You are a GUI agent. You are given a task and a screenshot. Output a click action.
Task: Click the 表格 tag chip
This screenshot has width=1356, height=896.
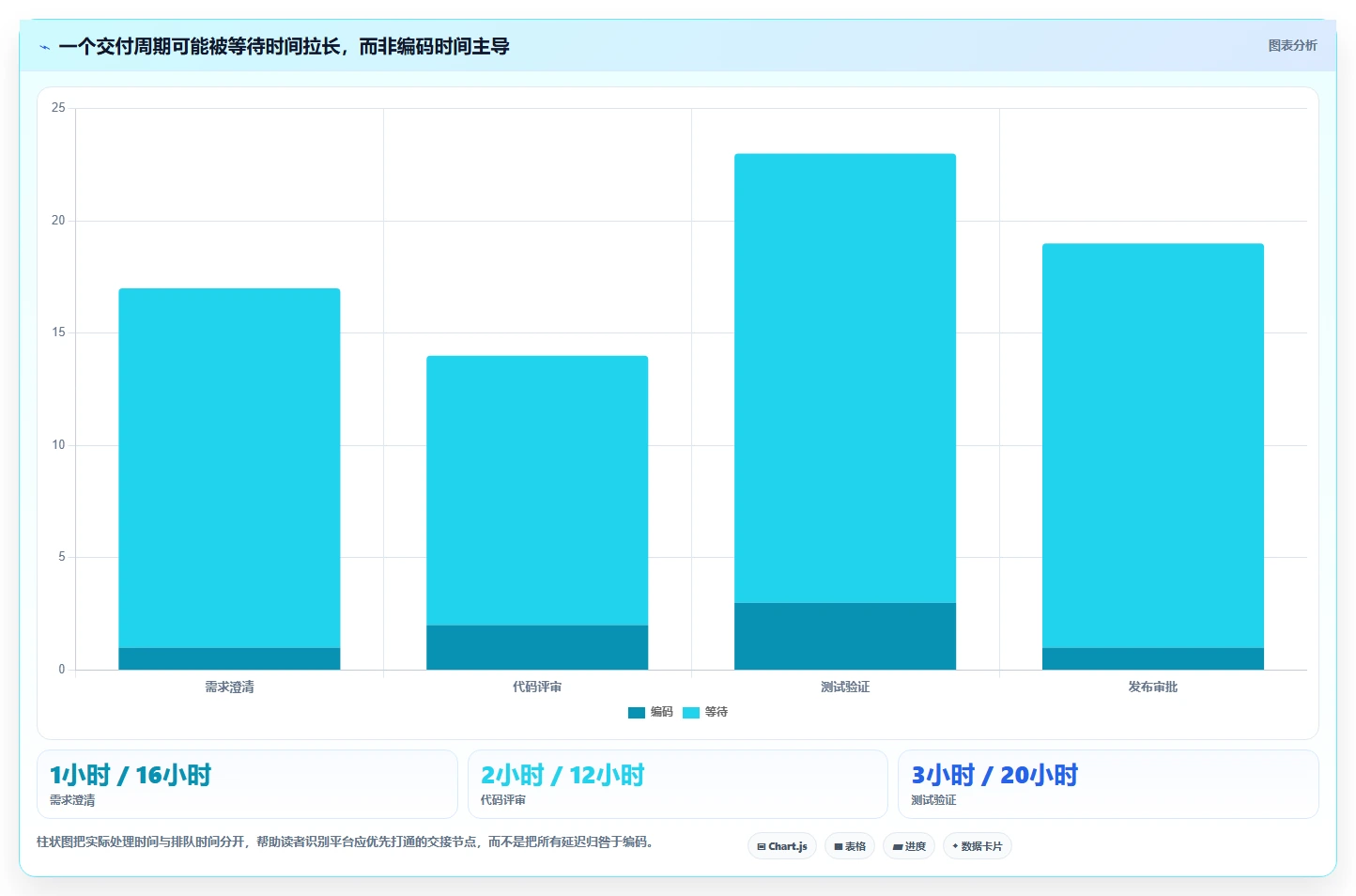pyautogui.click(x=850, y=846)
